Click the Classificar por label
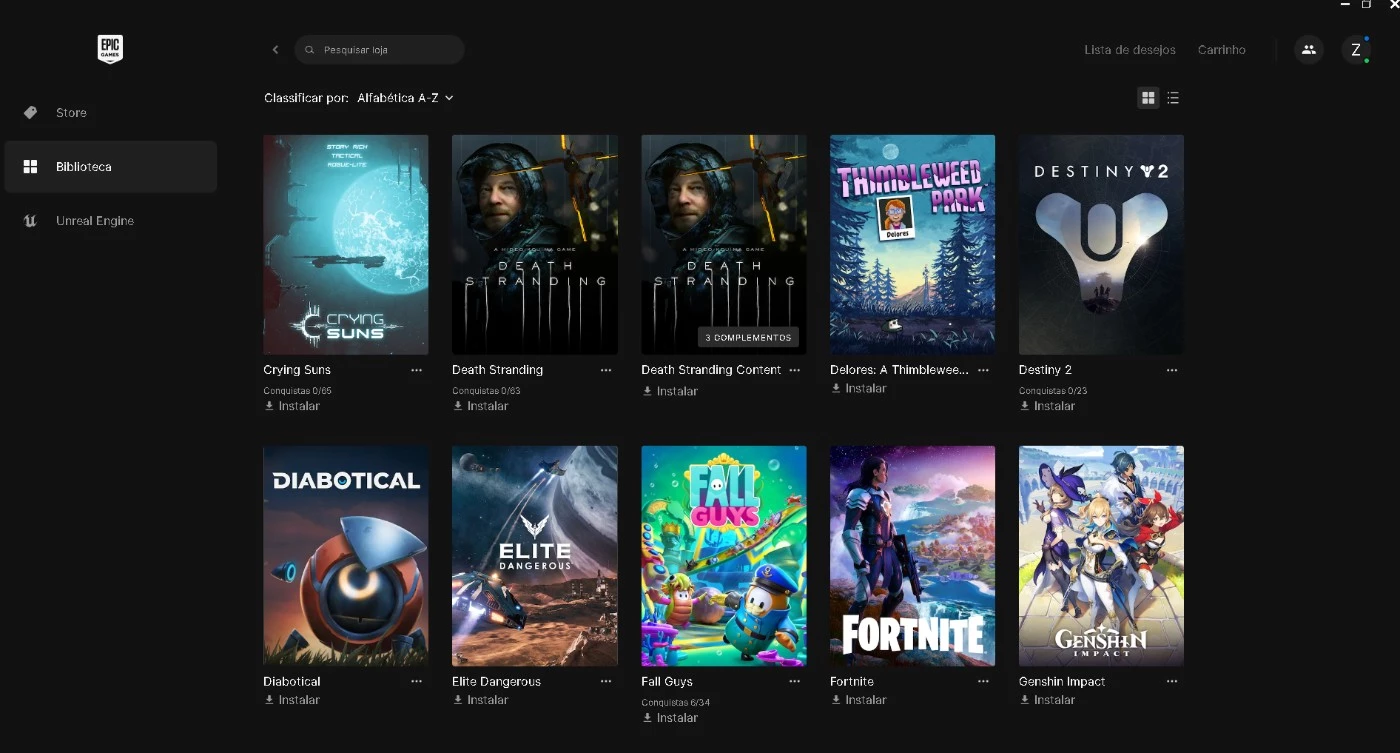1400x753 pixels. tap(306, 98)
